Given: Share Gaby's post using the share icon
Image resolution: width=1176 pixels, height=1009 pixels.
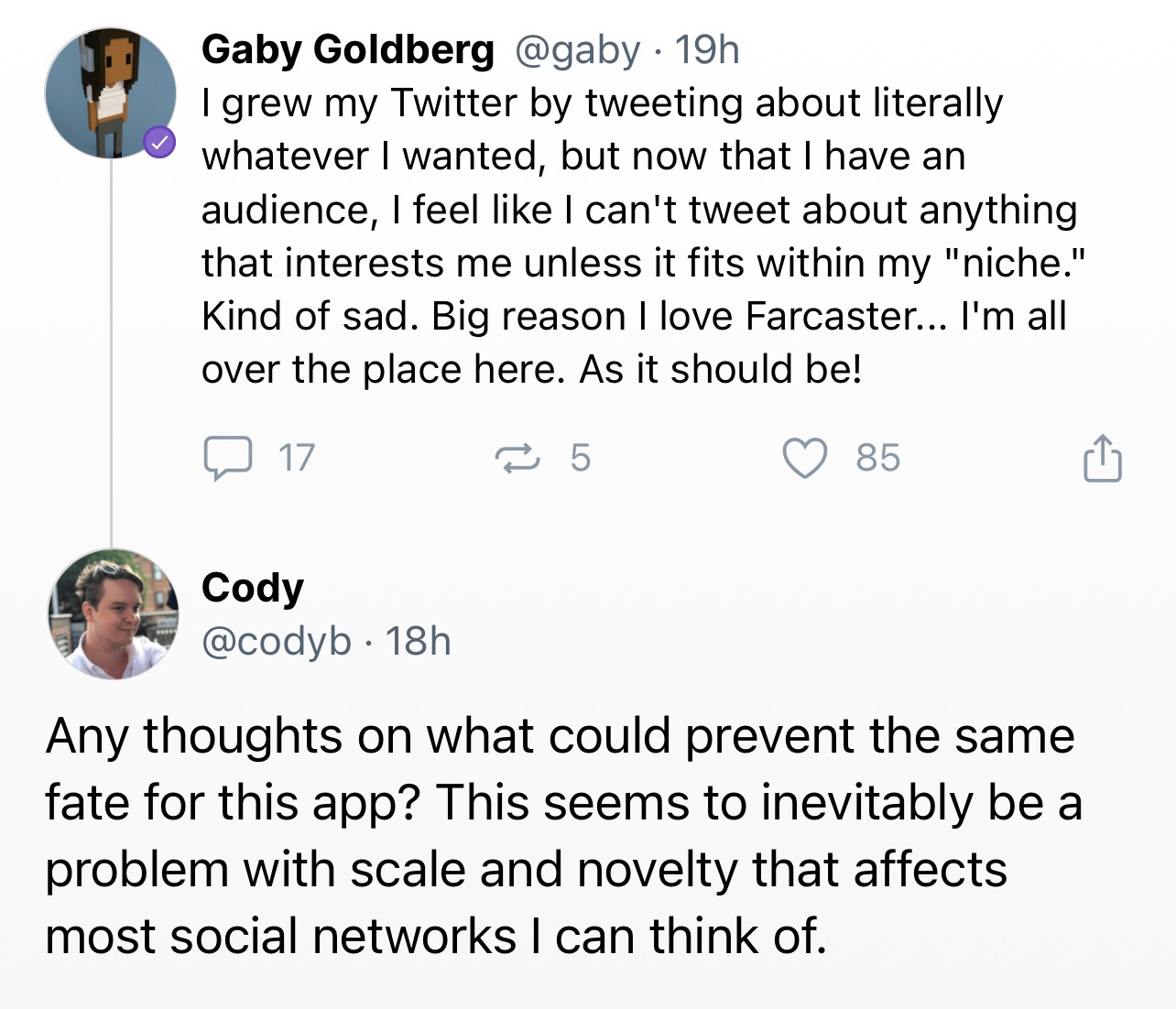Looking at the screenshot, I should [1102, 458].
